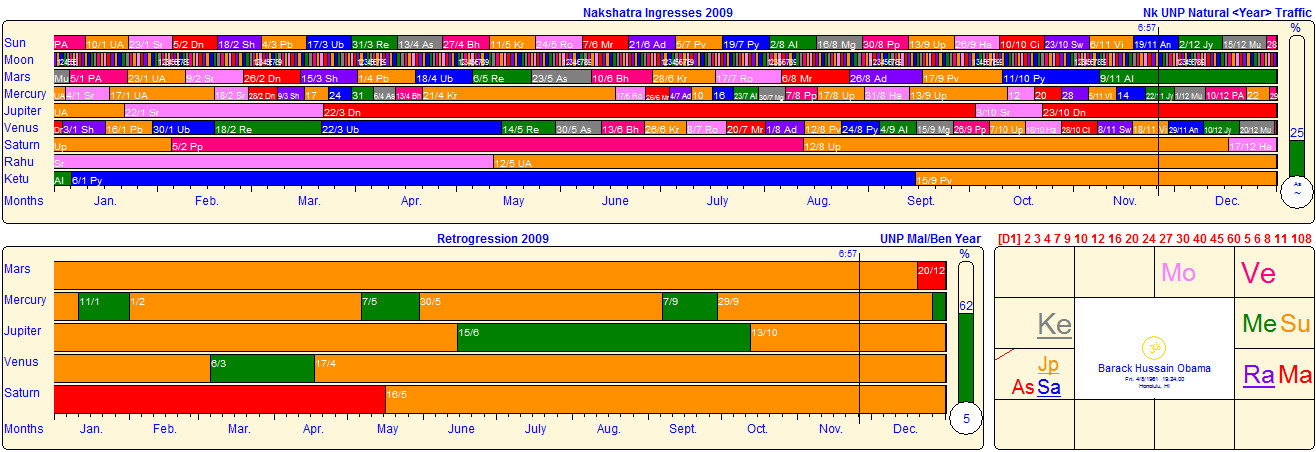
Task: Click the Om symbol in the chart center
Action: click(x=1153, y=348)
